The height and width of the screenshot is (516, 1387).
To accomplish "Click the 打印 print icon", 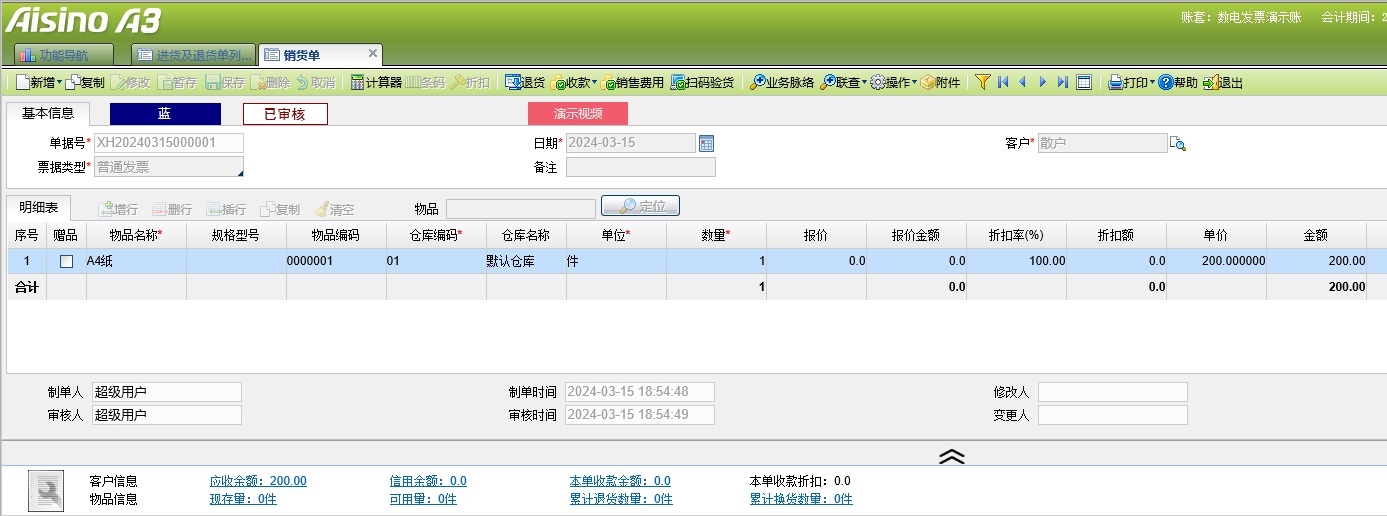I will 1115,83.
